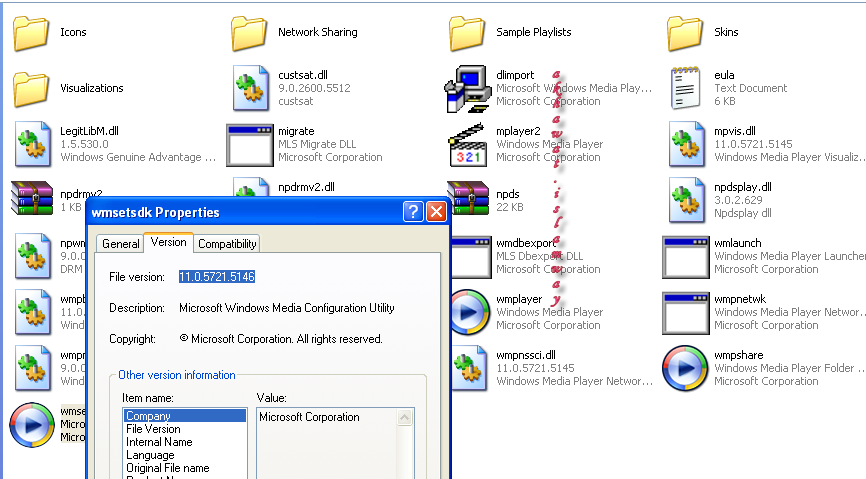The width and height of the screenshot is (866, 479).
Task: Select the mplayer2 clapperboard icon
Action: click(468, 145)
